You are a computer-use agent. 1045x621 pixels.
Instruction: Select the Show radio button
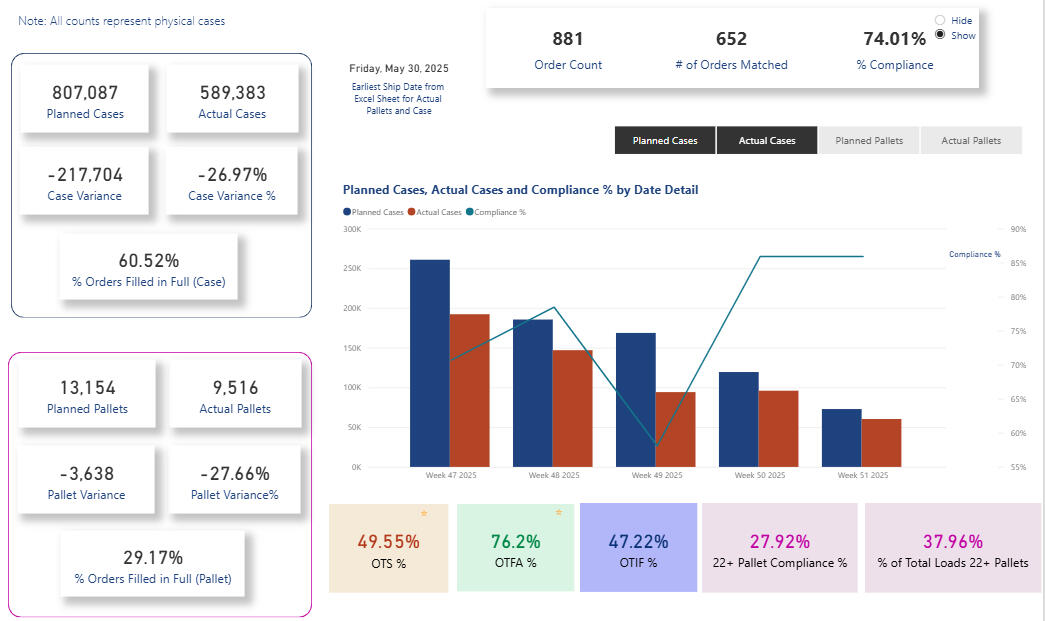939,35
